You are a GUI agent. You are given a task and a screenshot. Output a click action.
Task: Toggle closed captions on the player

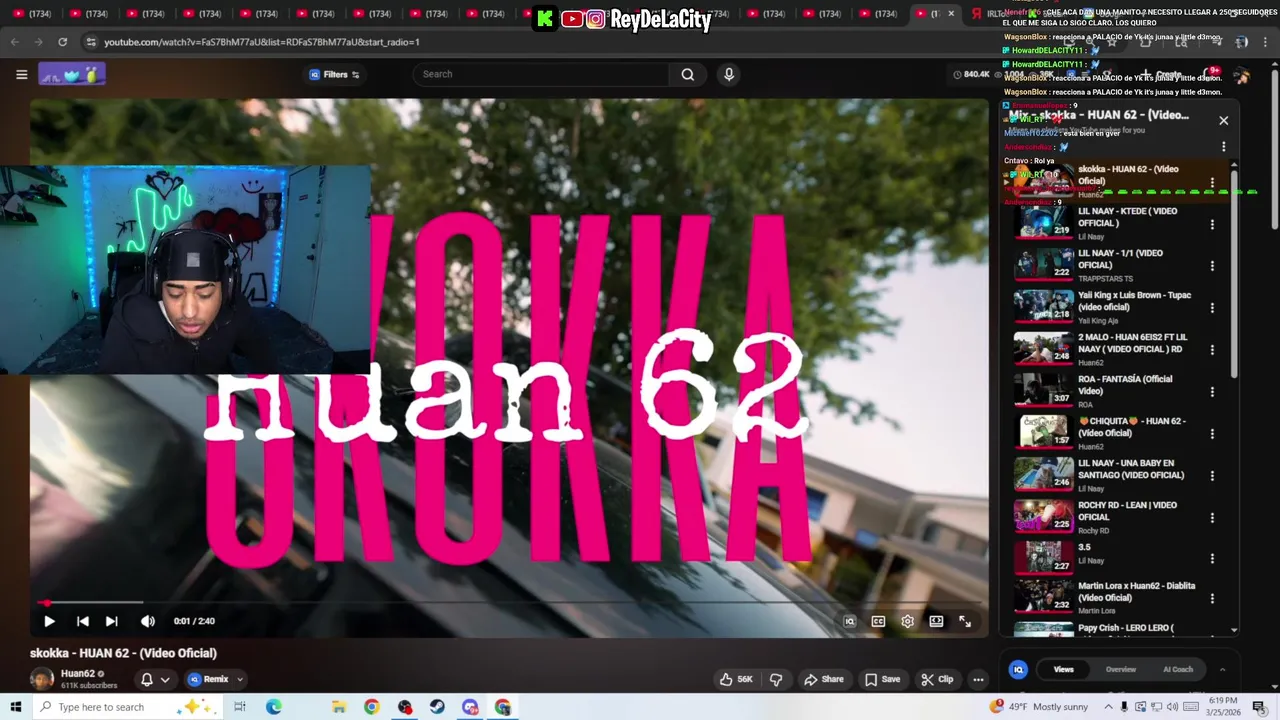point(878,621)
